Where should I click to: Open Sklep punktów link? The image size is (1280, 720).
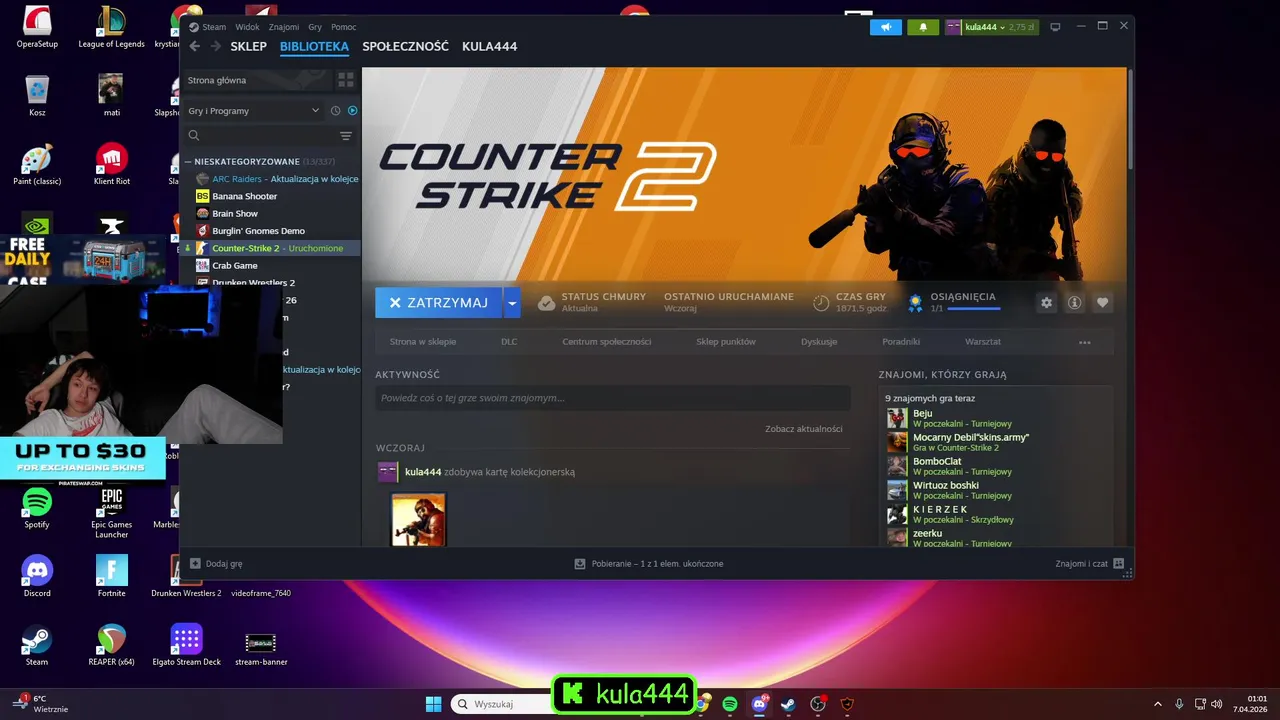tap(726, 342)
